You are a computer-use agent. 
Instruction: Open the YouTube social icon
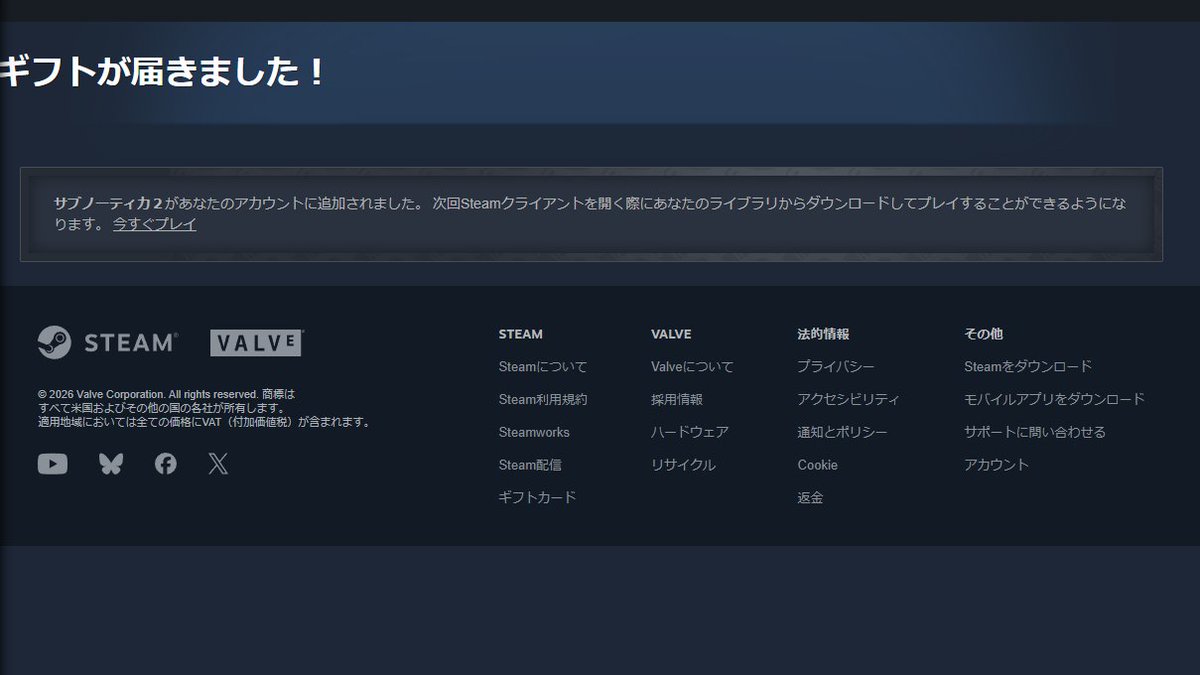pyautogui.click(x=53, y=464)
